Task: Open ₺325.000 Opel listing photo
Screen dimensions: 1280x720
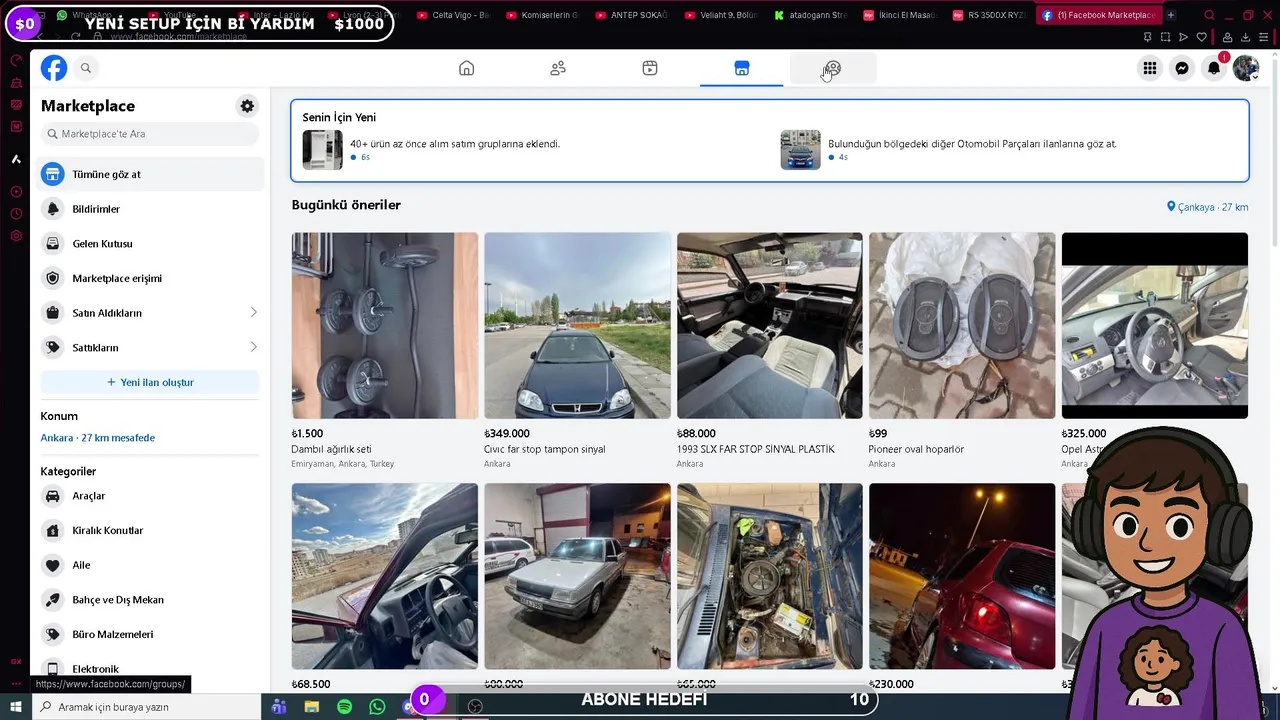Action: click(x=1155, y=326)
